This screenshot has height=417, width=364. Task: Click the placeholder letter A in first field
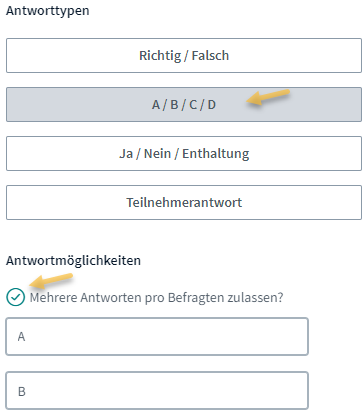(x=21, y=337)
